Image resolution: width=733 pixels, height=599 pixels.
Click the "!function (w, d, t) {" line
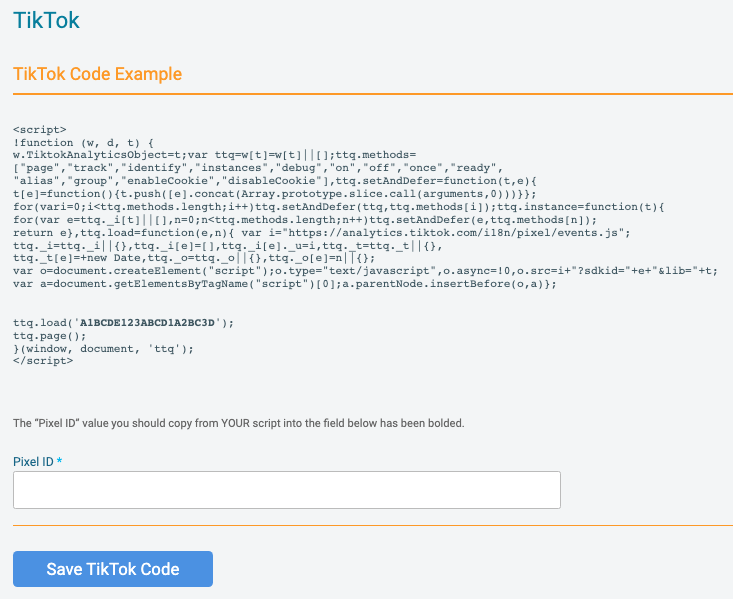point(83,143)
